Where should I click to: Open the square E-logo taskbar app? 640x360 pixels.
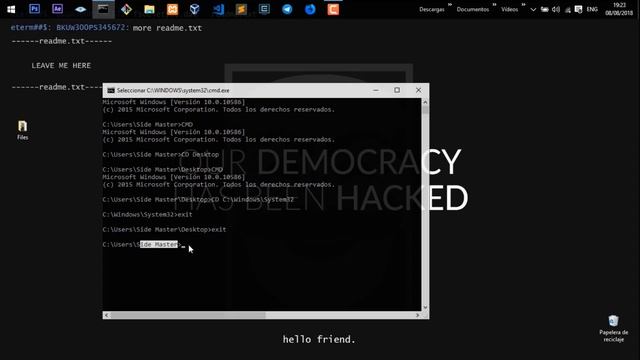point(264,9)
